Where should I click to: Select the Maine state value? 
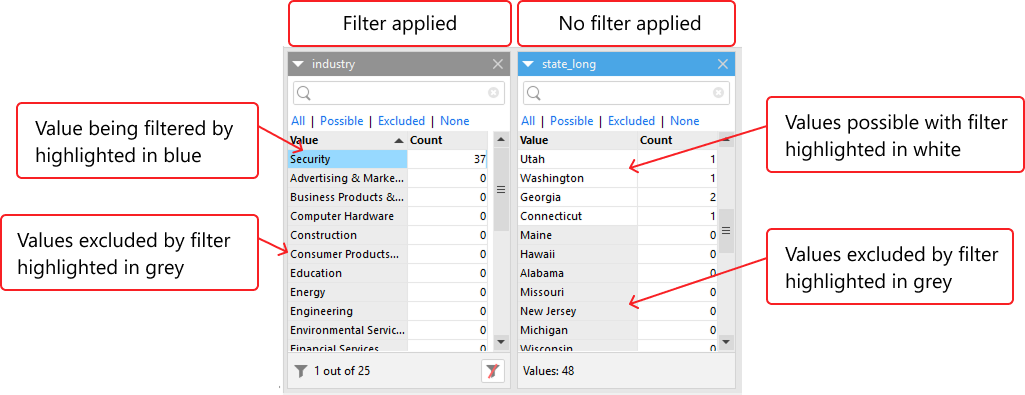coord(578,235)
